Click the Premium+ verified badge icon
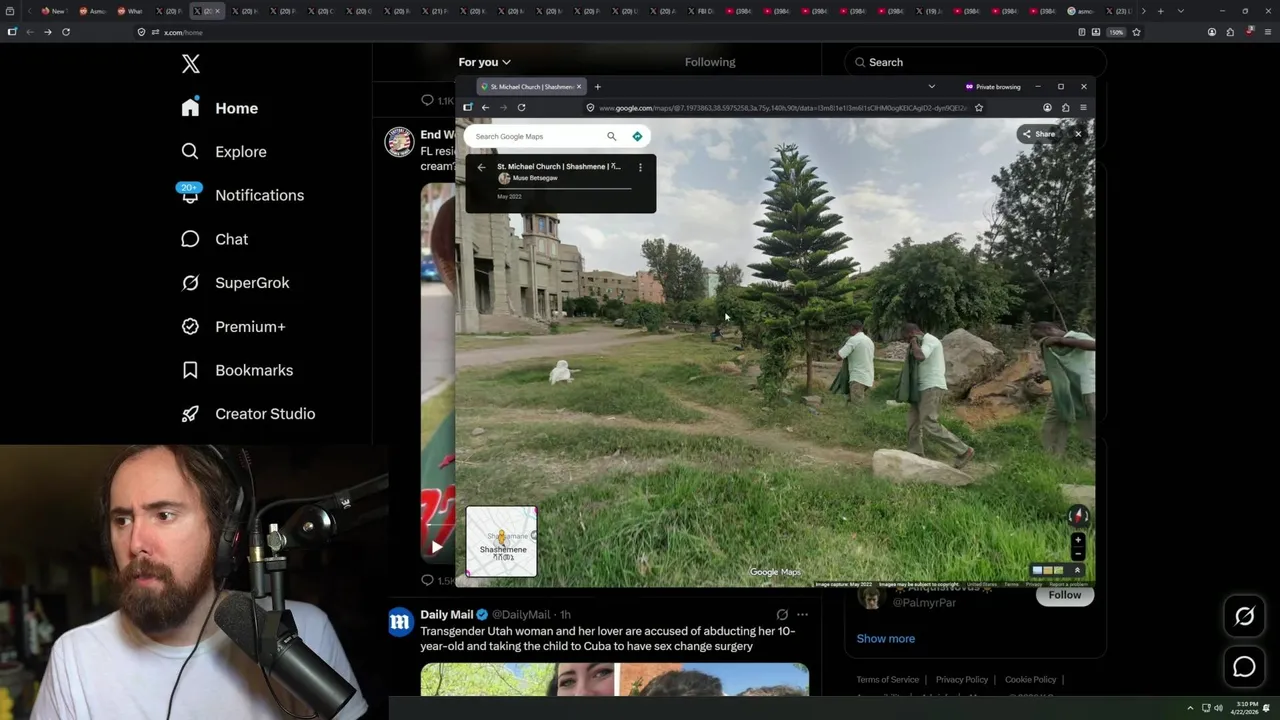The height and width of the screenshot is (720, 1280). [x=190, y=326]
